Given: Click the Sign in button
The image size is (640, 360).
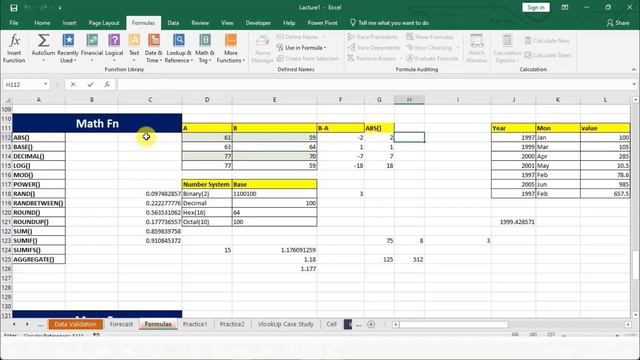Looking at the screenshot, I should click(536, 7).
